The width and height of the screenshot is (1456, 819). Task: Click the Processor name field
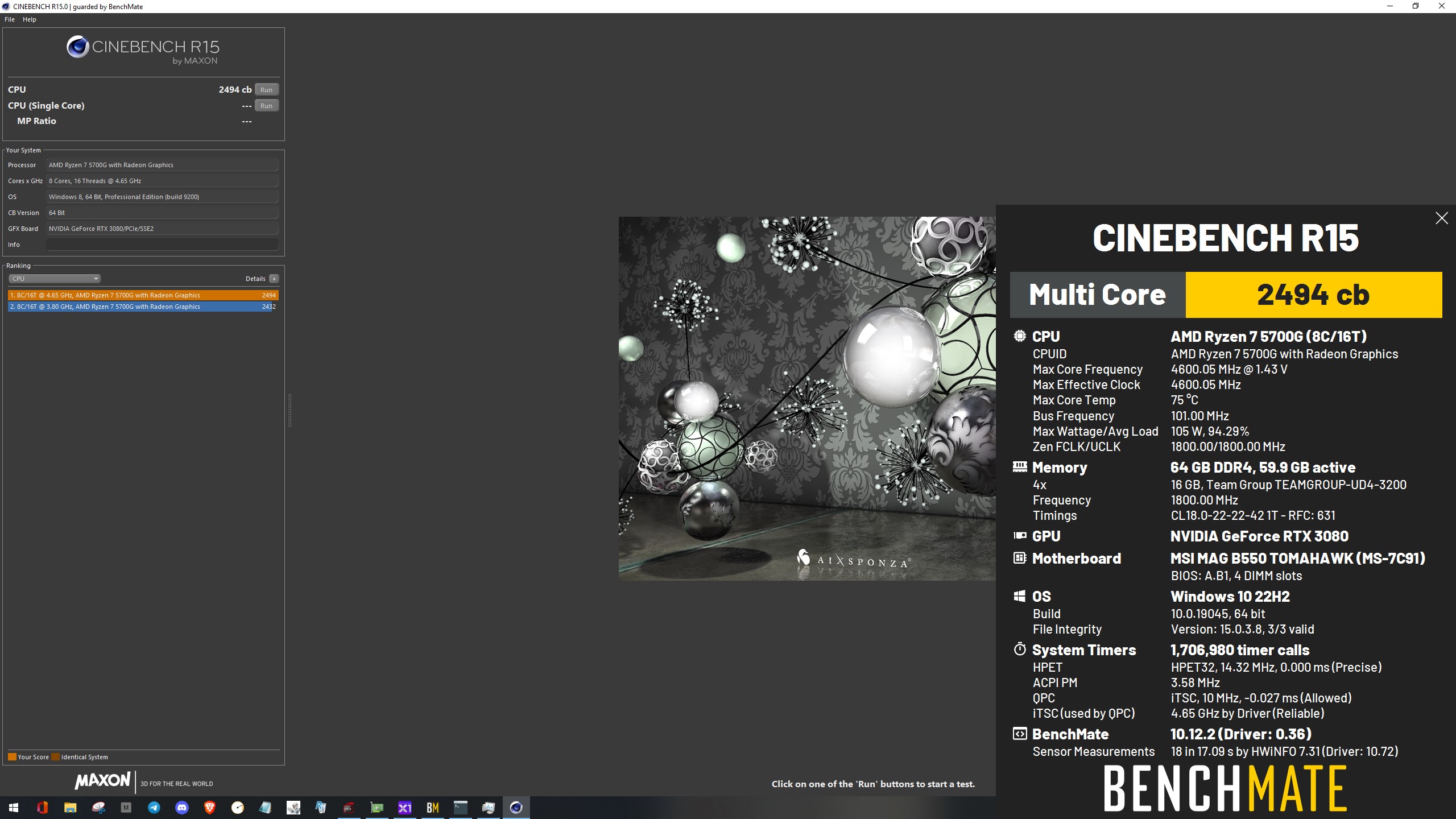click(x=162, y=165)
